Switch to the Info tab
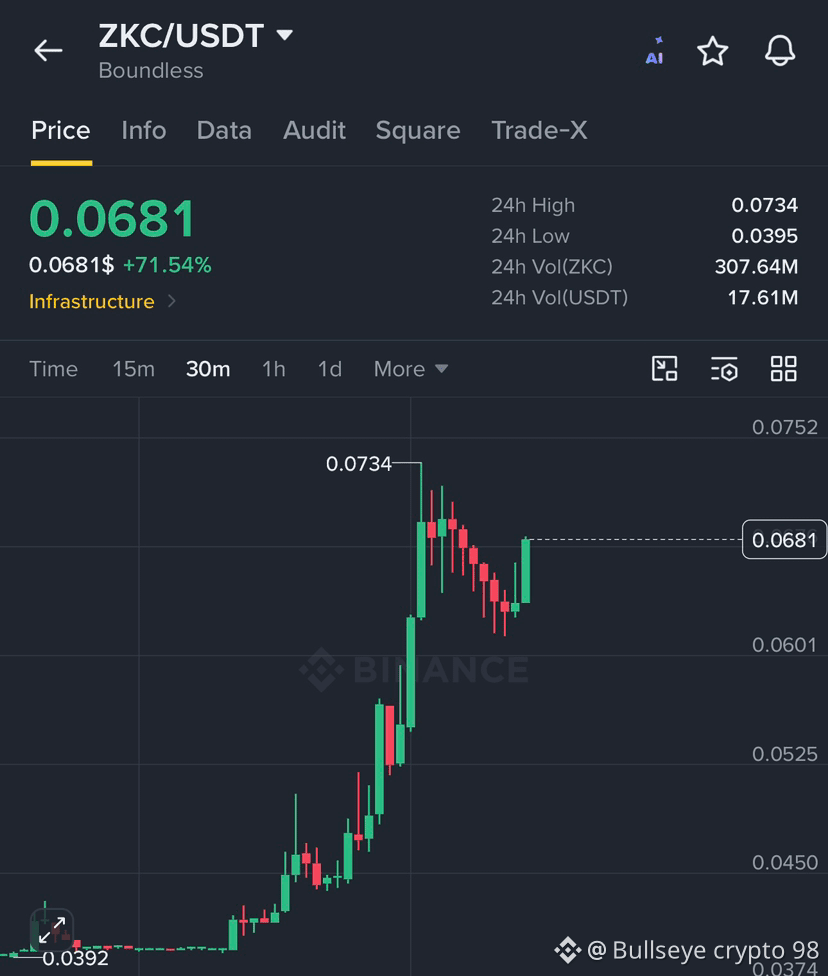Screen dimensions: 828x976 [x=144, y=131]
